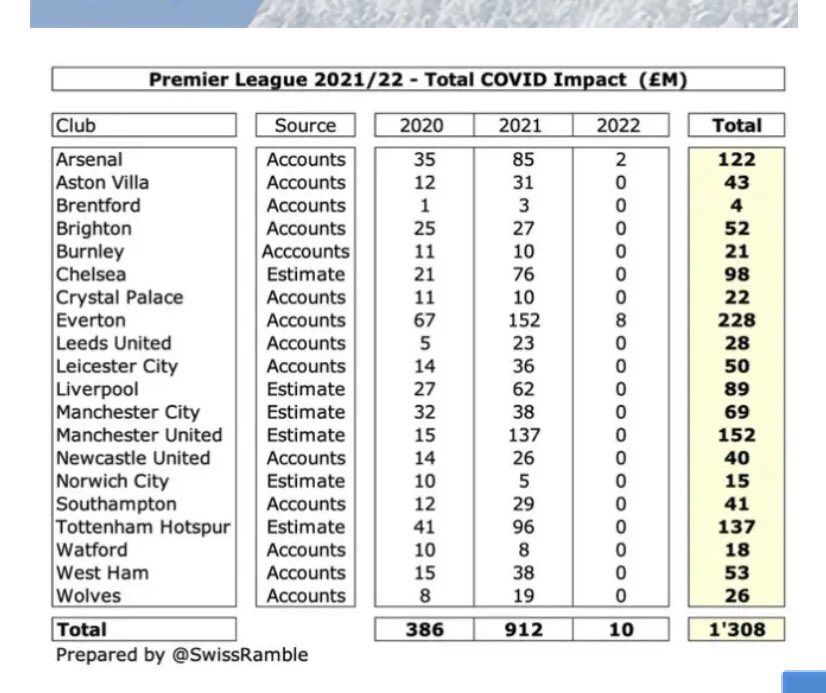This screenshot has width=826, height=693.
Task: Select the Wolves row label
Action: click(x=88, y=596)
